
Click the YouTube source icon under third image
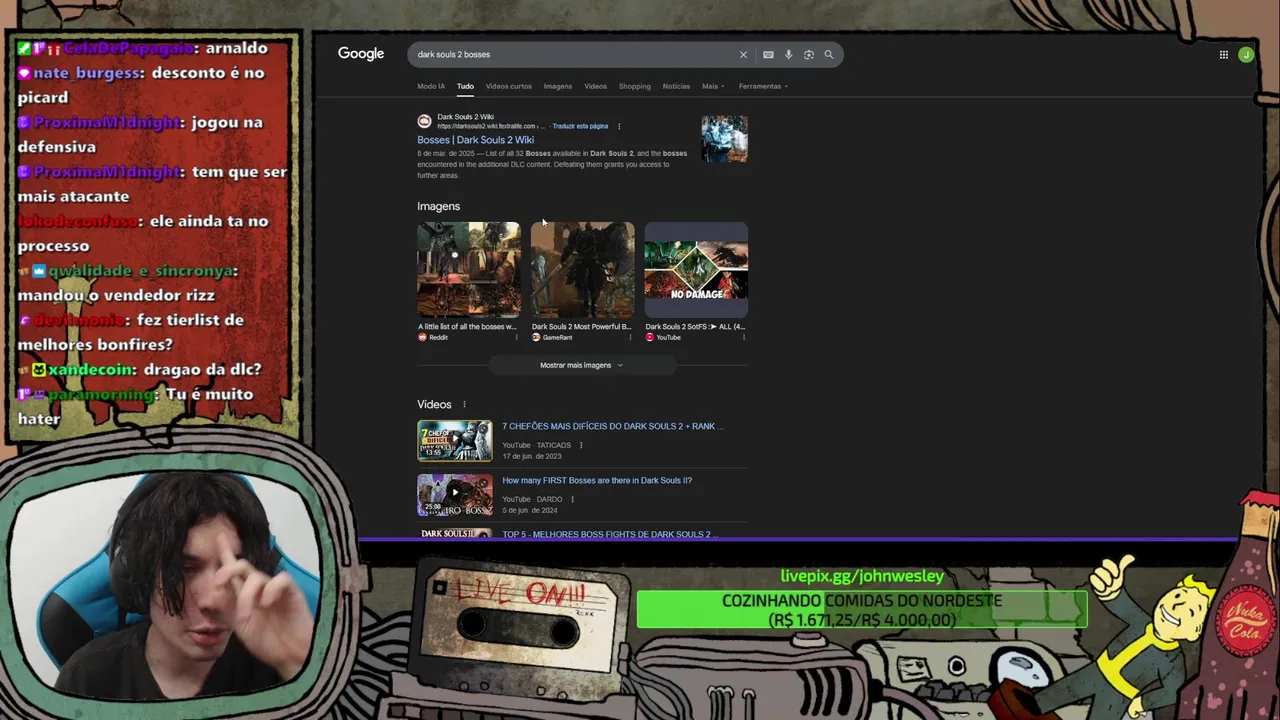[650, 337]
